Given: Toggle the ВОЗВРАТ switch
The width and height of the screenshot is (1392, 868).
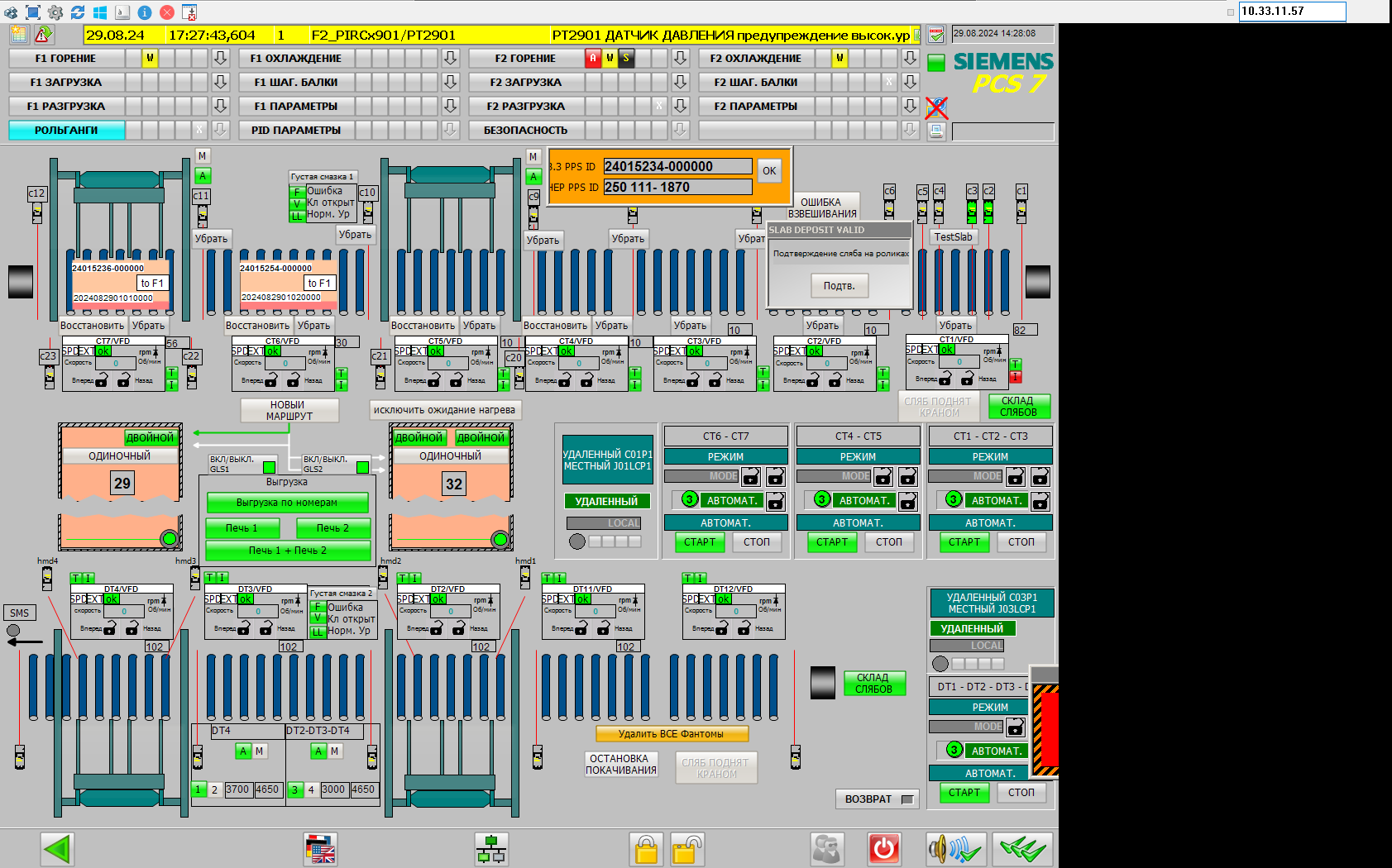Looking at the screenshot, I should click(907, 799).
